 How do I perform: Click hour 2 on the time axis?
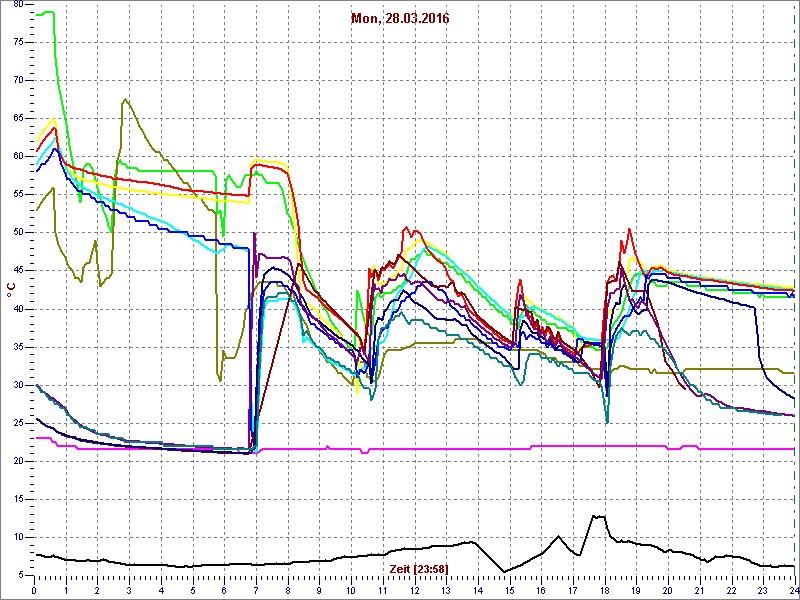click(x=97, y=590)
